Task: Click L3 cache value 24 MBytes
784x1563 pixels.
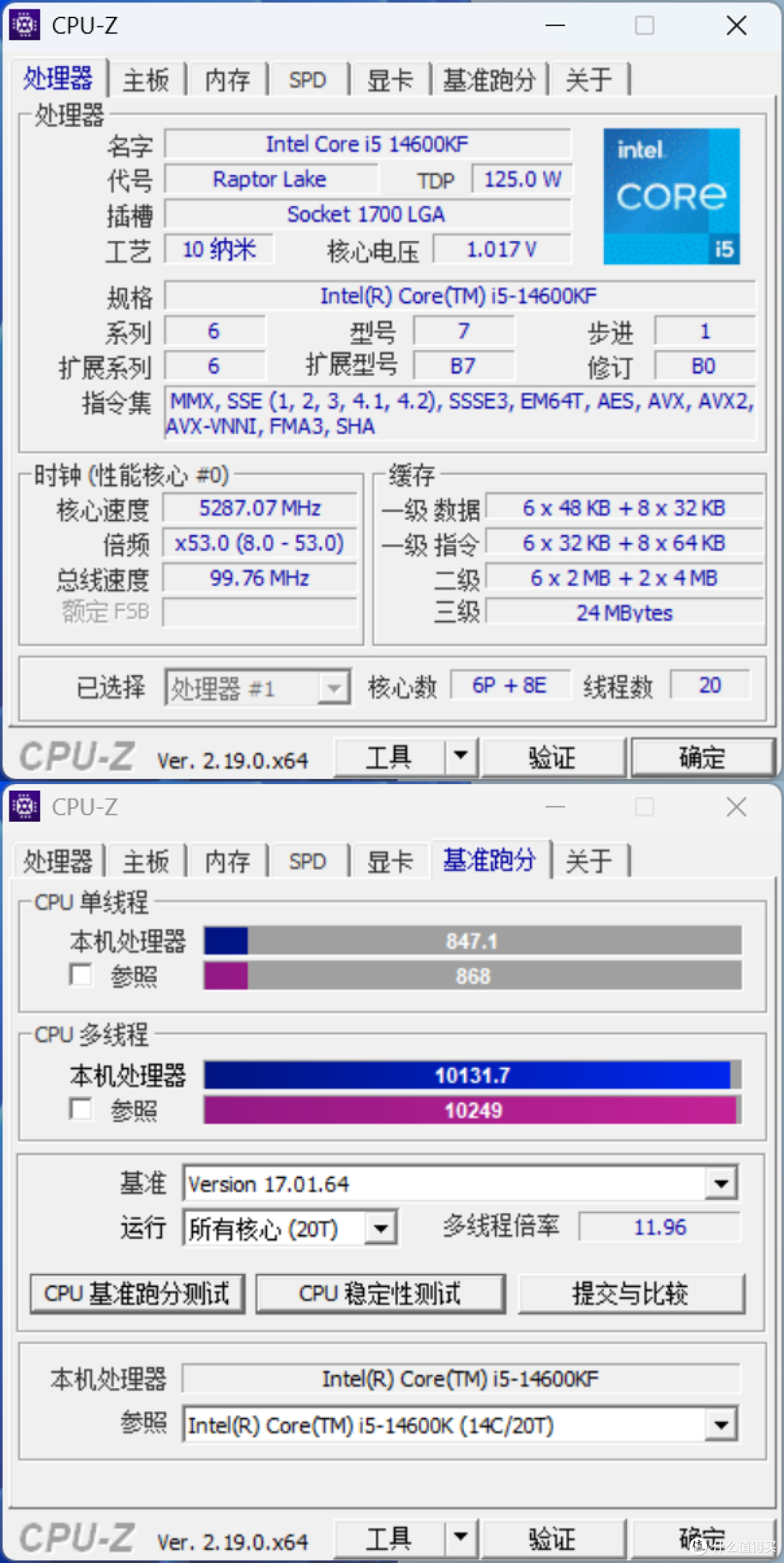Action: coord(624,613)
